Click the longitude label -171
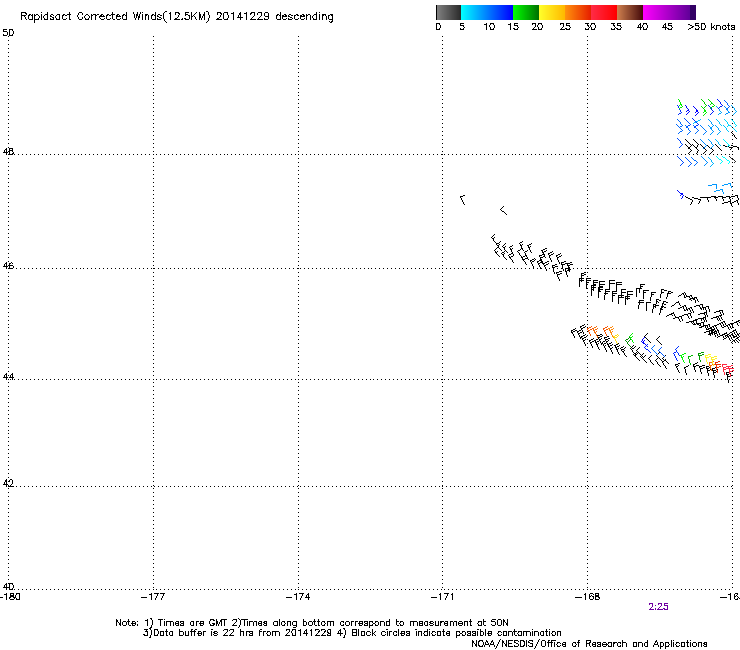The width and height of the screenshot is (740, 650). tap(442, 597)
